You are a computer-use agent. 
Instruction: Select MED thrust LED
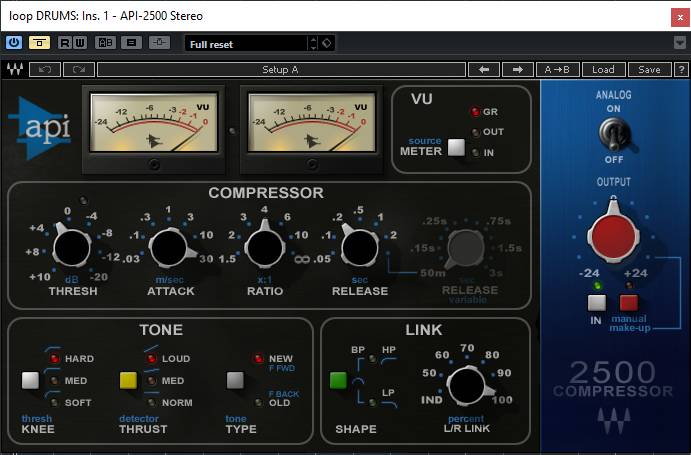[151, 380]
